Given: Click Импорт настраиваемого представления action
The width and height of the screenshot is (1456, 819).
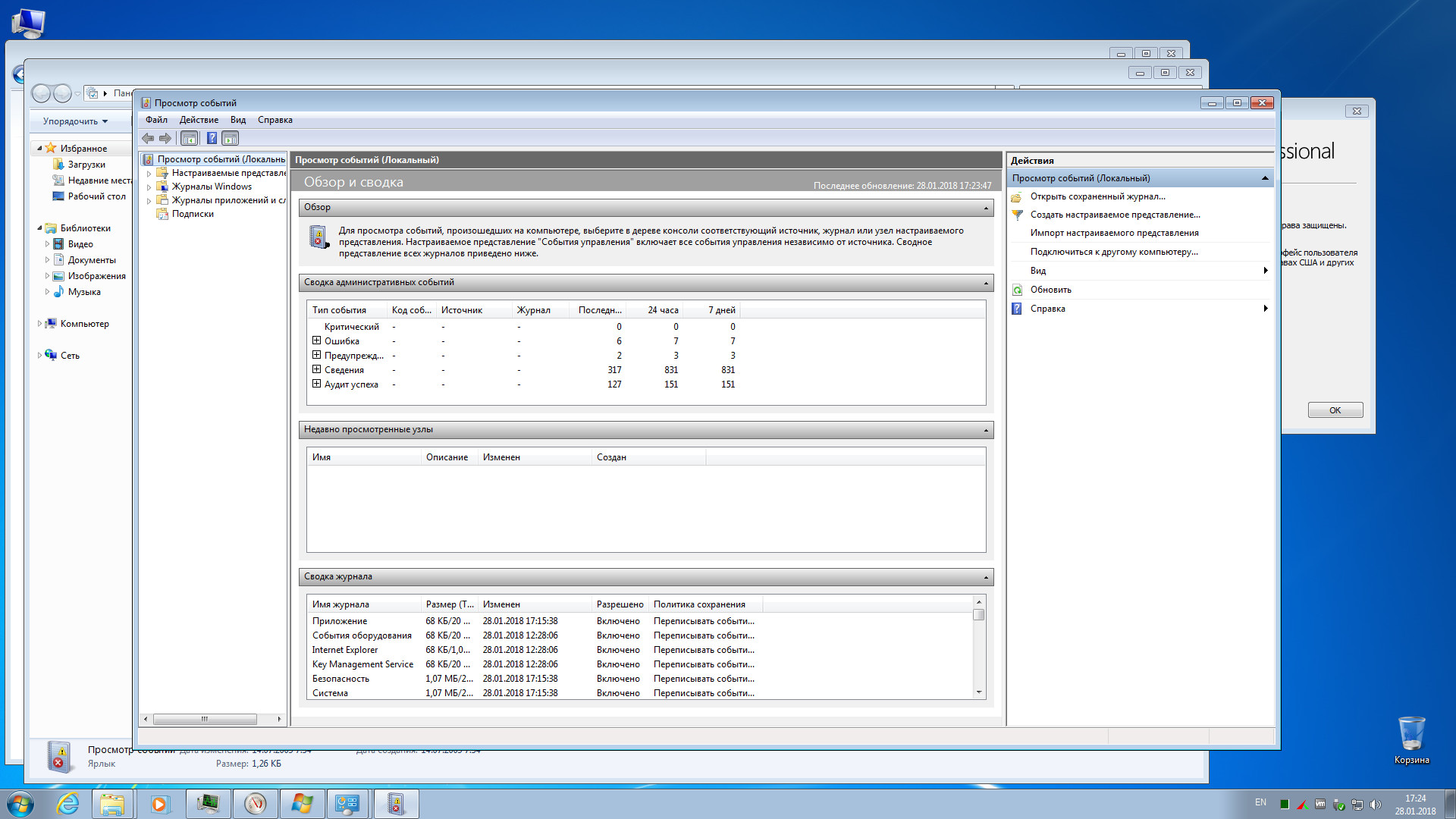Looking at the screenshot, I should 1114,233.
